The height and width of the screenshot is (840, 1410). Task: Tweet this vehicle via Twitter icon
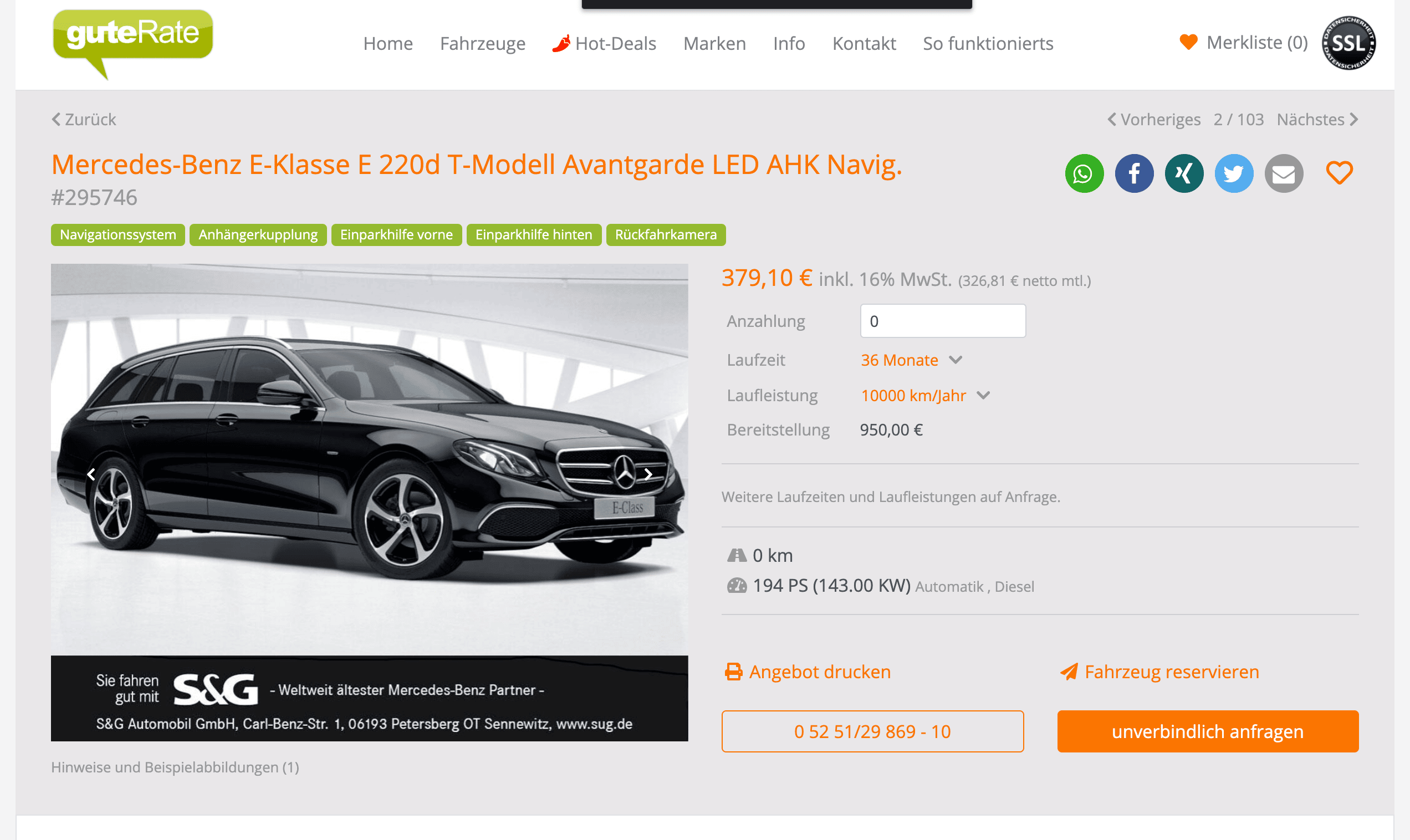point(1233,173)
